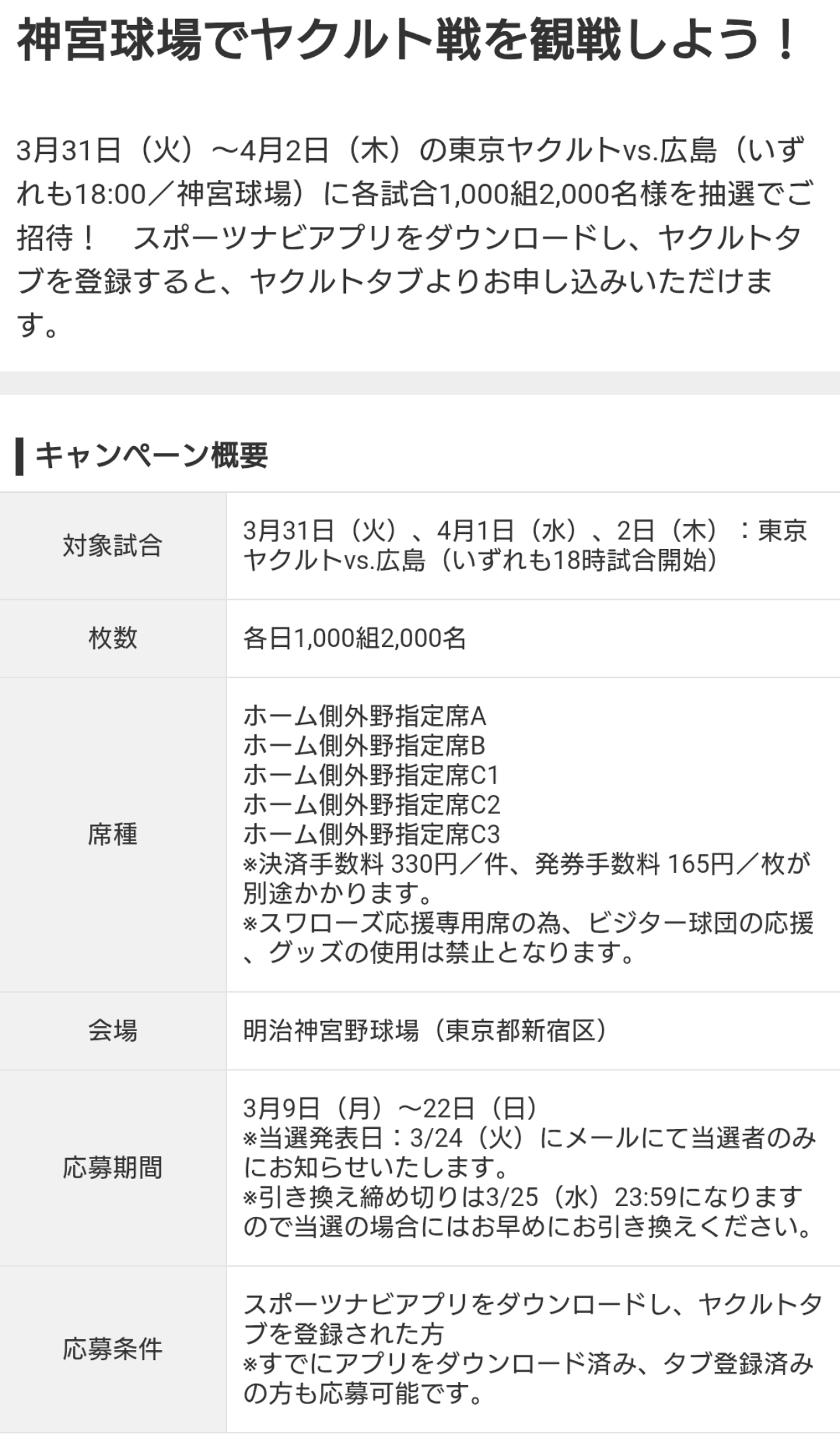Click the 各日1,000組2,000名 cell text
This screenshot has width=840, height=1442.
pos(355,638)
